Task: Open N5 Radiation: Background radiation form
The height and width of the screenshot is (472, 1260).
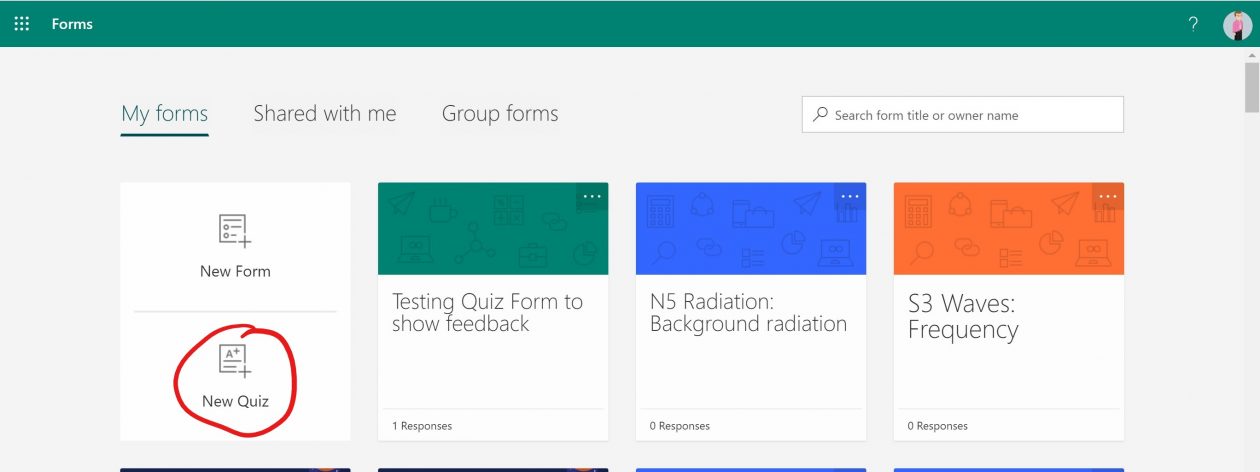Action: click(748, 313)
